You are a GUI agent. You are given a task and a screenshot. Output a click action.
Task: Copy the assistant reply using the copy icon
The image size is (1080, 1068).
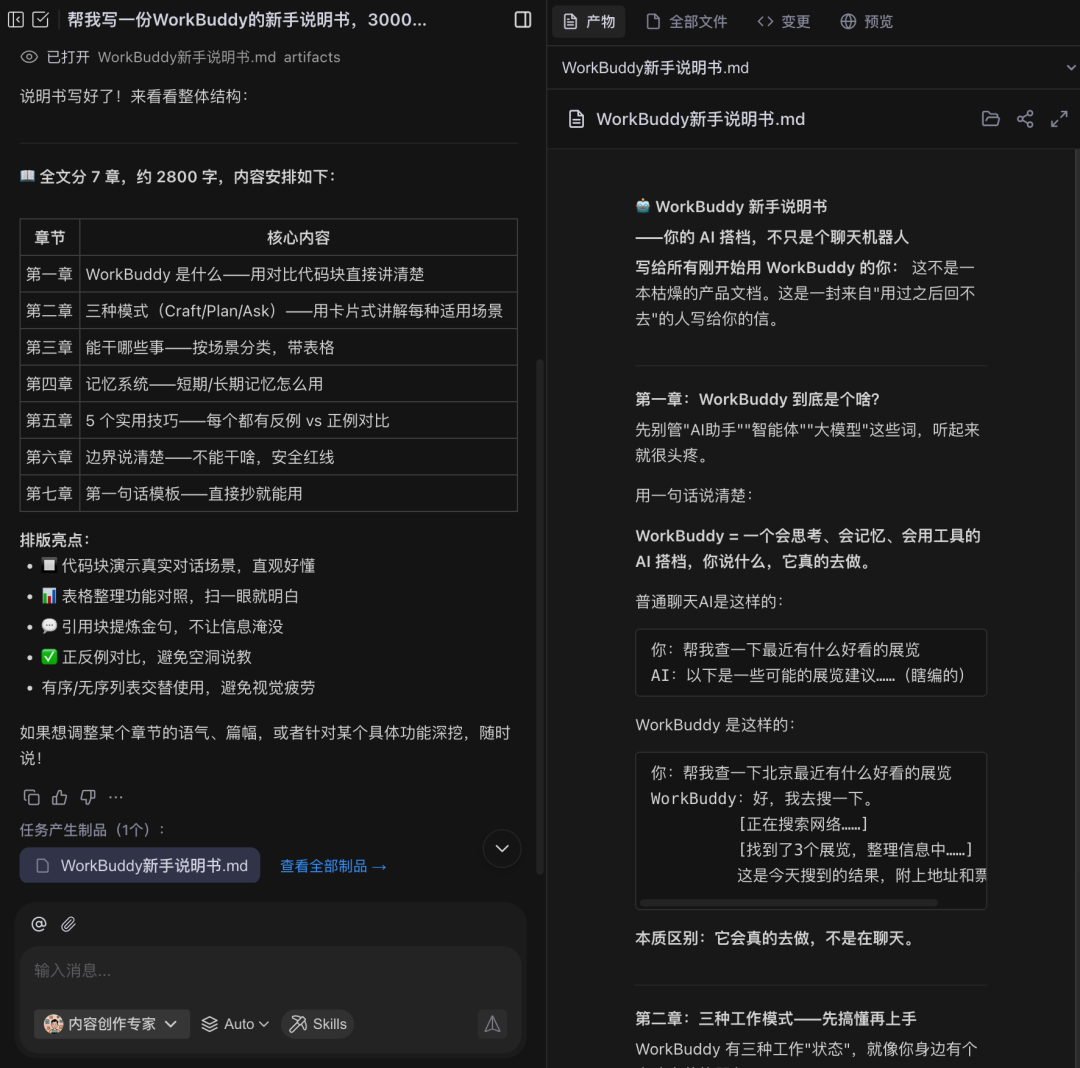pos(31,797)
